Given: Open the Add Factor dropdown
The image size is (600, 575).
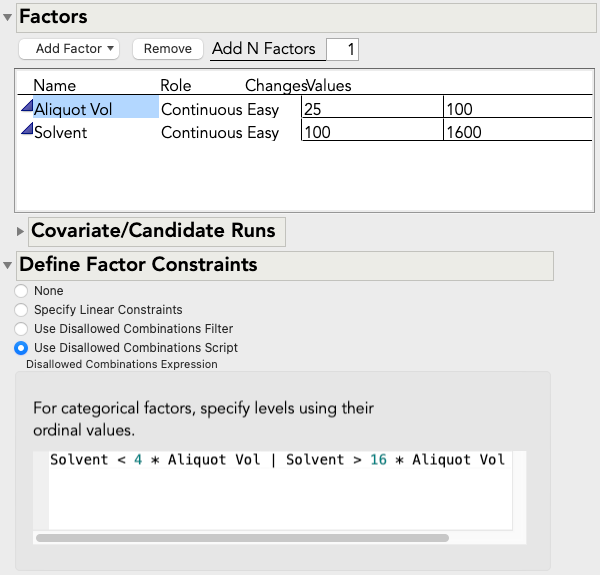Looking at the screenshot, I should point(69,48).
